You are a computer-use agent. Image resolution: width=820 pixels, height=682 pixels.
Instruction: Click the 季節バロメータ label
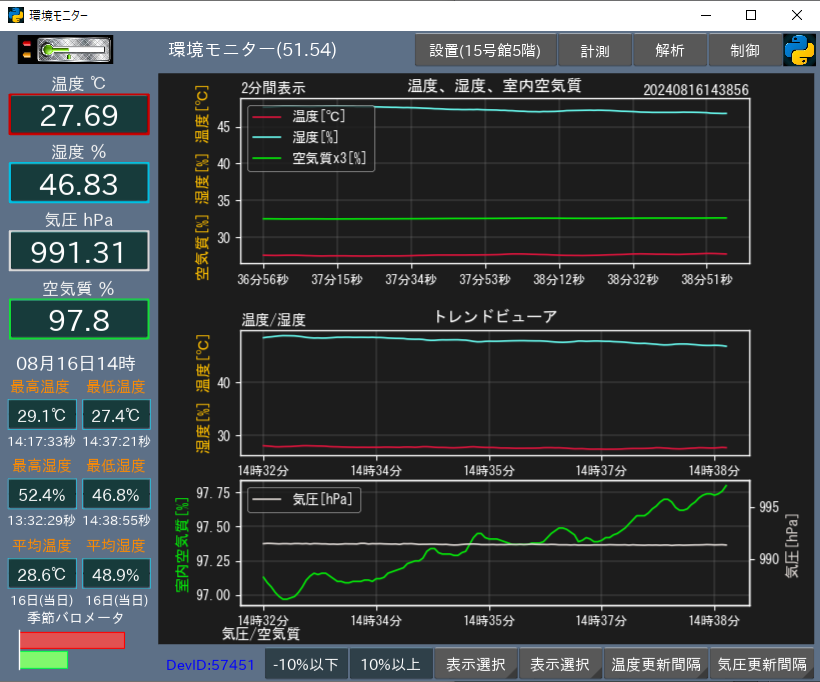click(76, 618)
